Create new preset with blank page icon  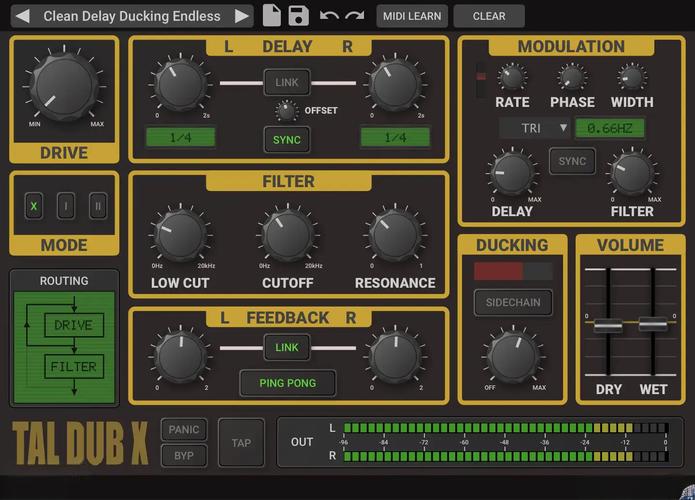click(272, 16)
